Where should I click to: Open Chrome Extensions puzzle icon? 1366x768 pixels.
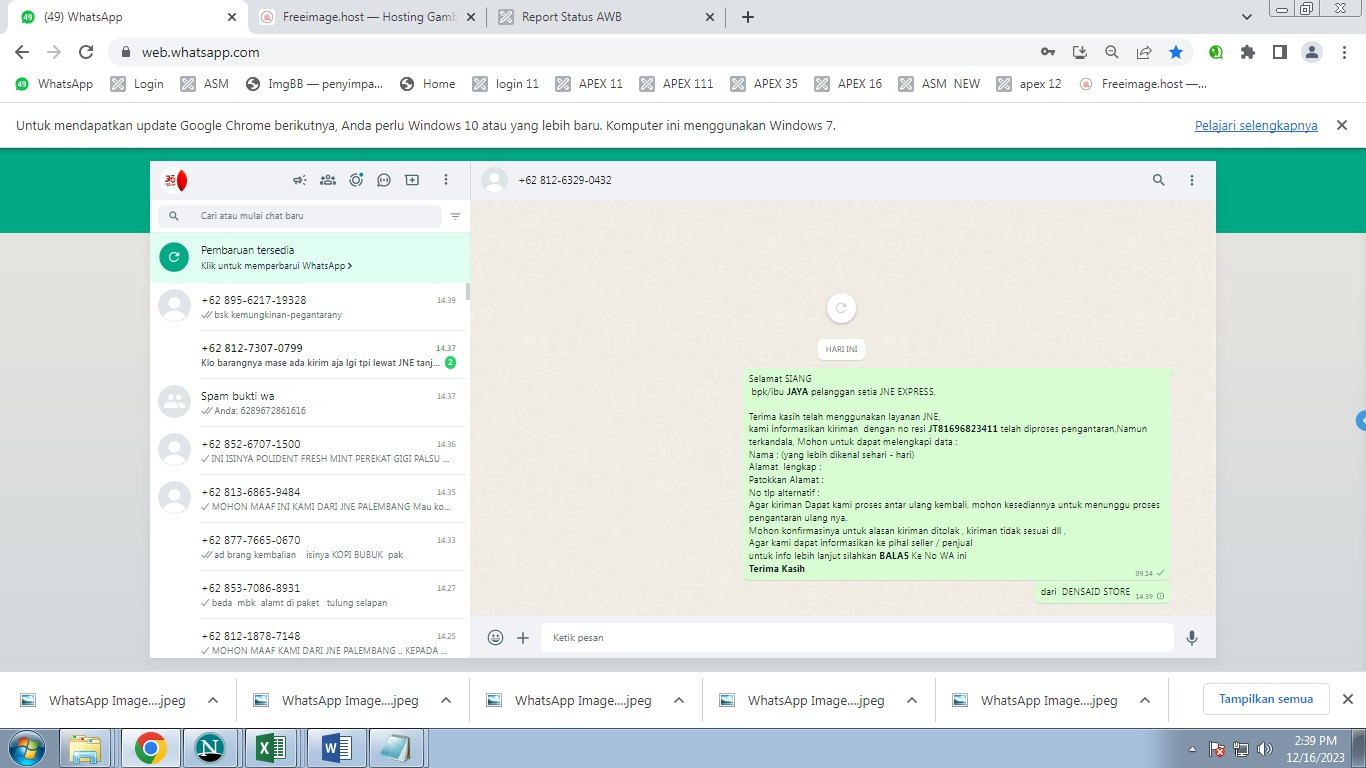1248,52
